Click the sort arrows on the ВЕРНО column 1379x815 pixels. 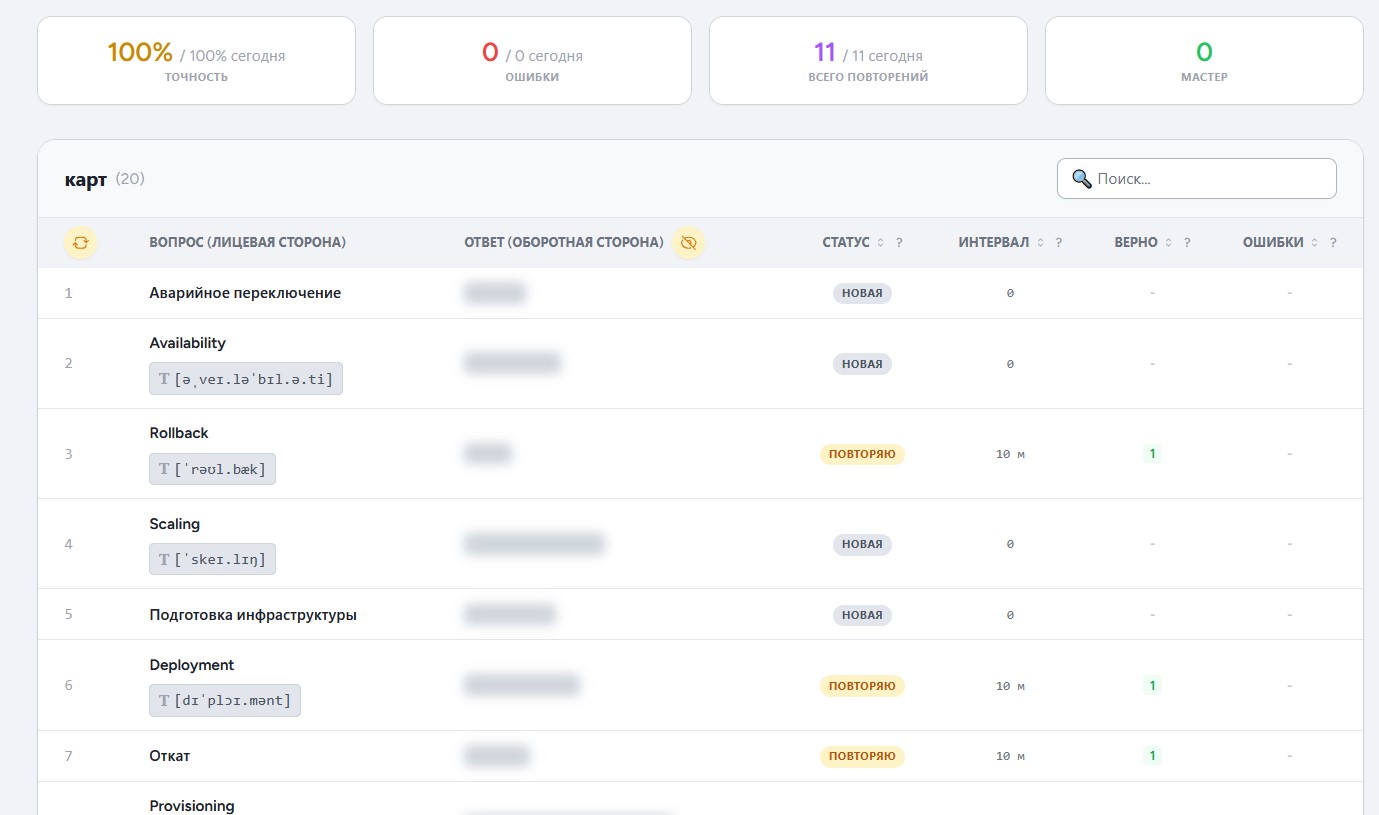coord(1169,242)
